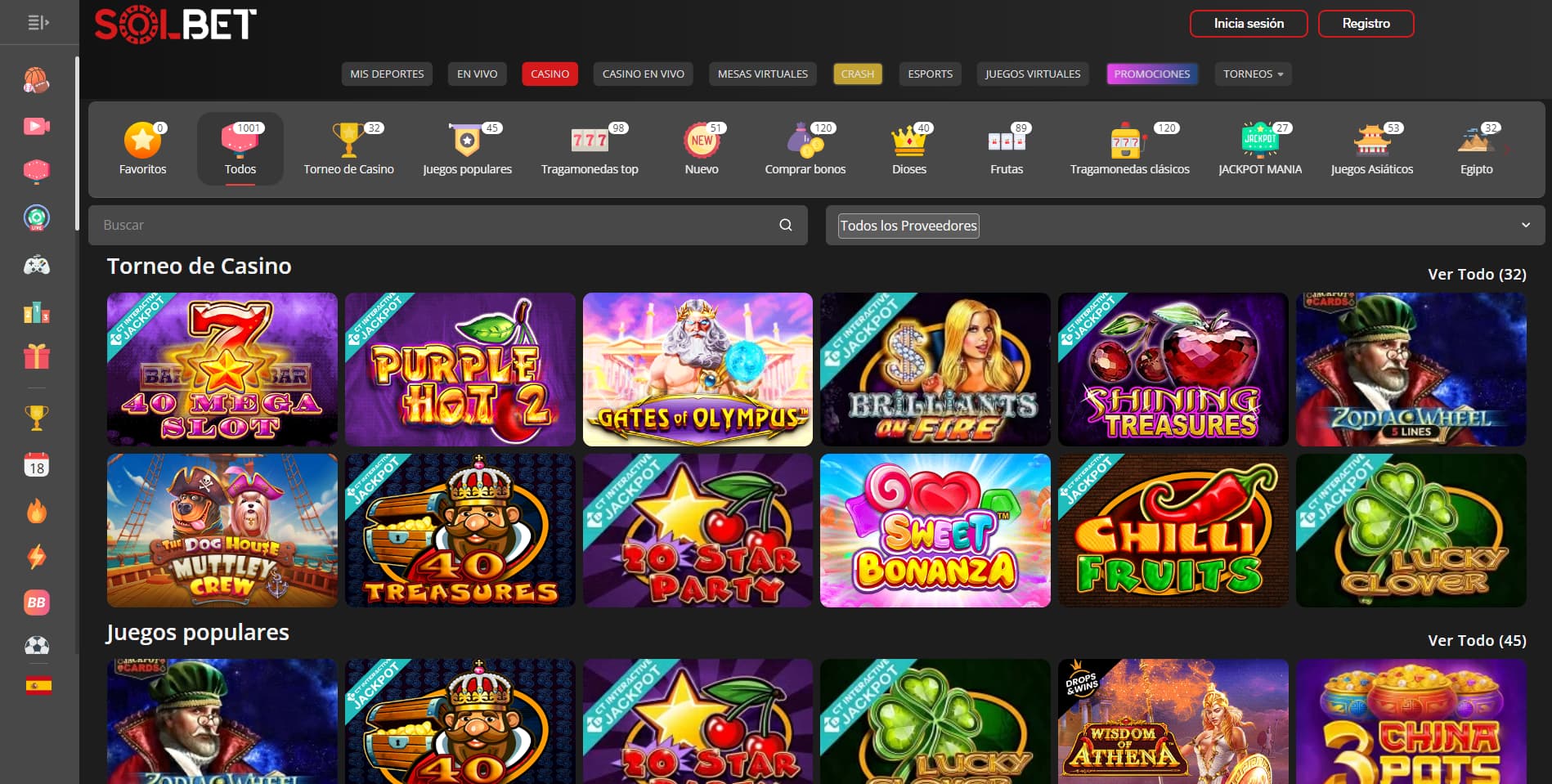Click the Registro button
Viewport: 1552px width, 784px height.
click(x=1366, y=23)
